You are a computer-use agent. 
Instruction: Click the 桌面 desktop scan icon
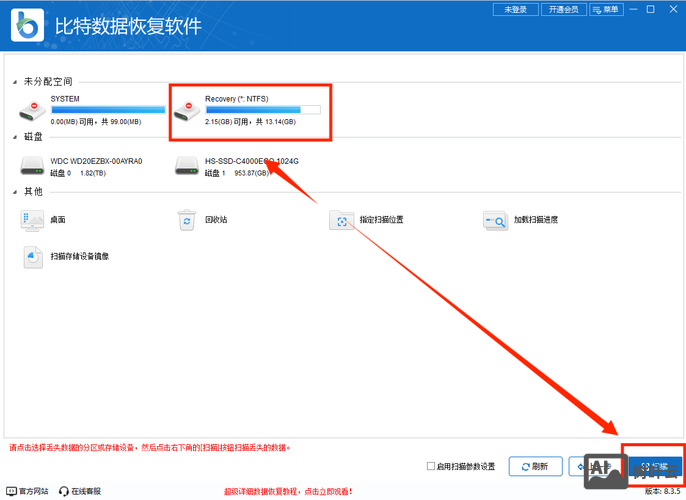[x=33, y=219]
